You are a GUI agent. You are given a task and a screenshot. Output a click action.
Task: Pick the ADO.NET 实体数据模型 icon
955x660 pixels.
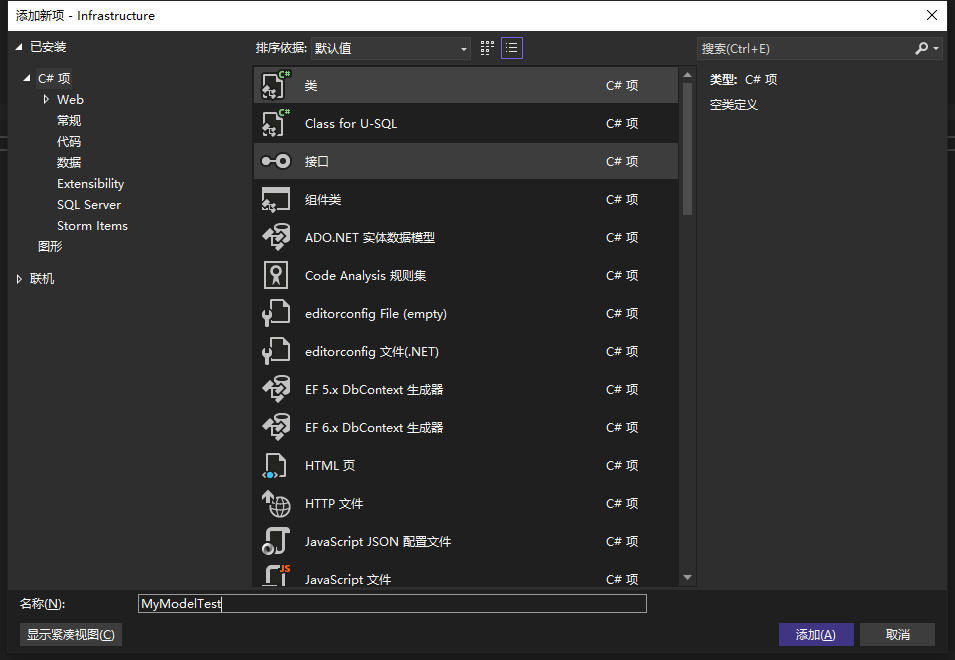[x=275, y=238]
